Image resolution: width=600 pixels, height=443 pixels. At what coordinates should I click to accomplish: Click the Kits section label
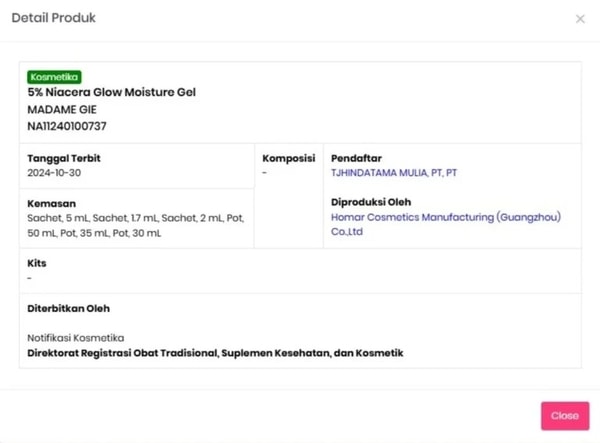pyautogui.click(x=37, y=263)
